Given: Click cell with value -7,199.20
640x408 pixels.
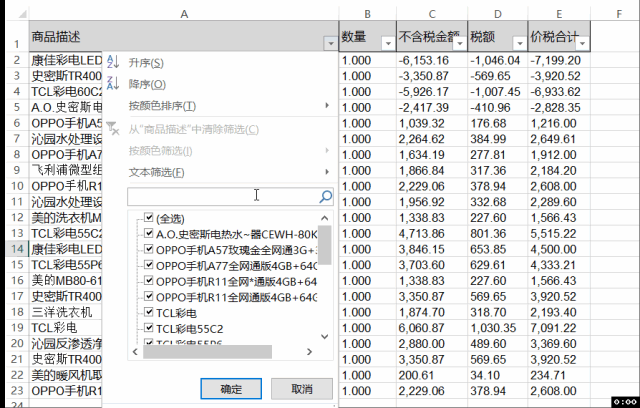Looking at the screenshot, I should 559,60.
